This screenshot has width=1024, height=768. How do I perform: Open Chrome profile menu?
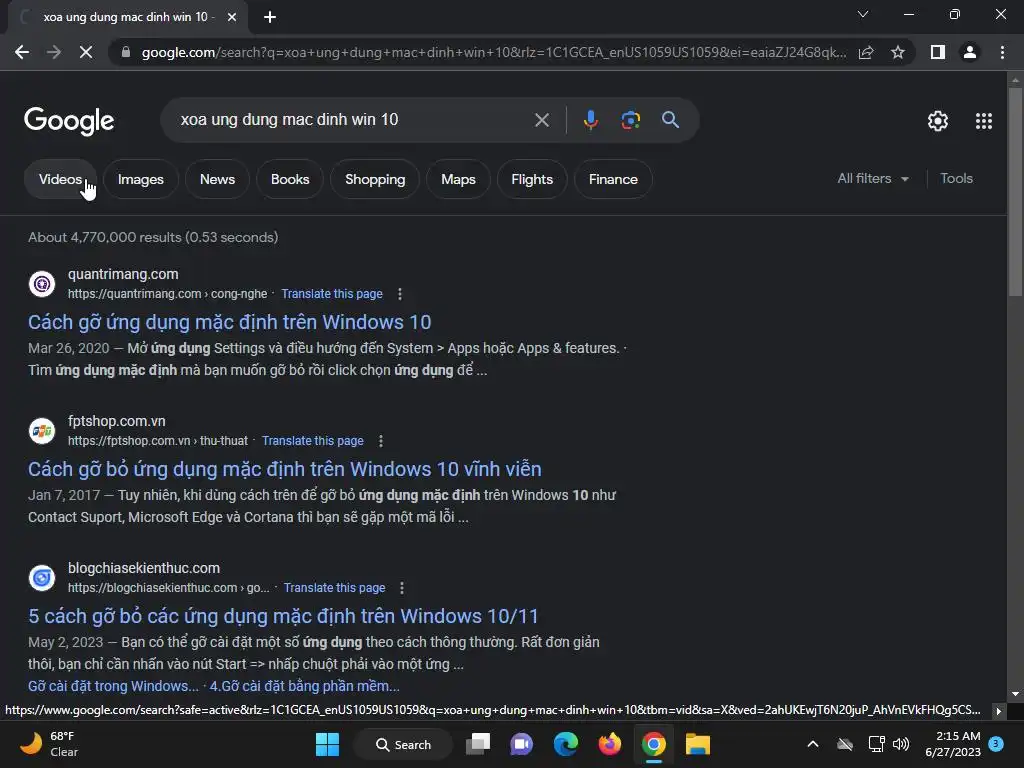970,52
